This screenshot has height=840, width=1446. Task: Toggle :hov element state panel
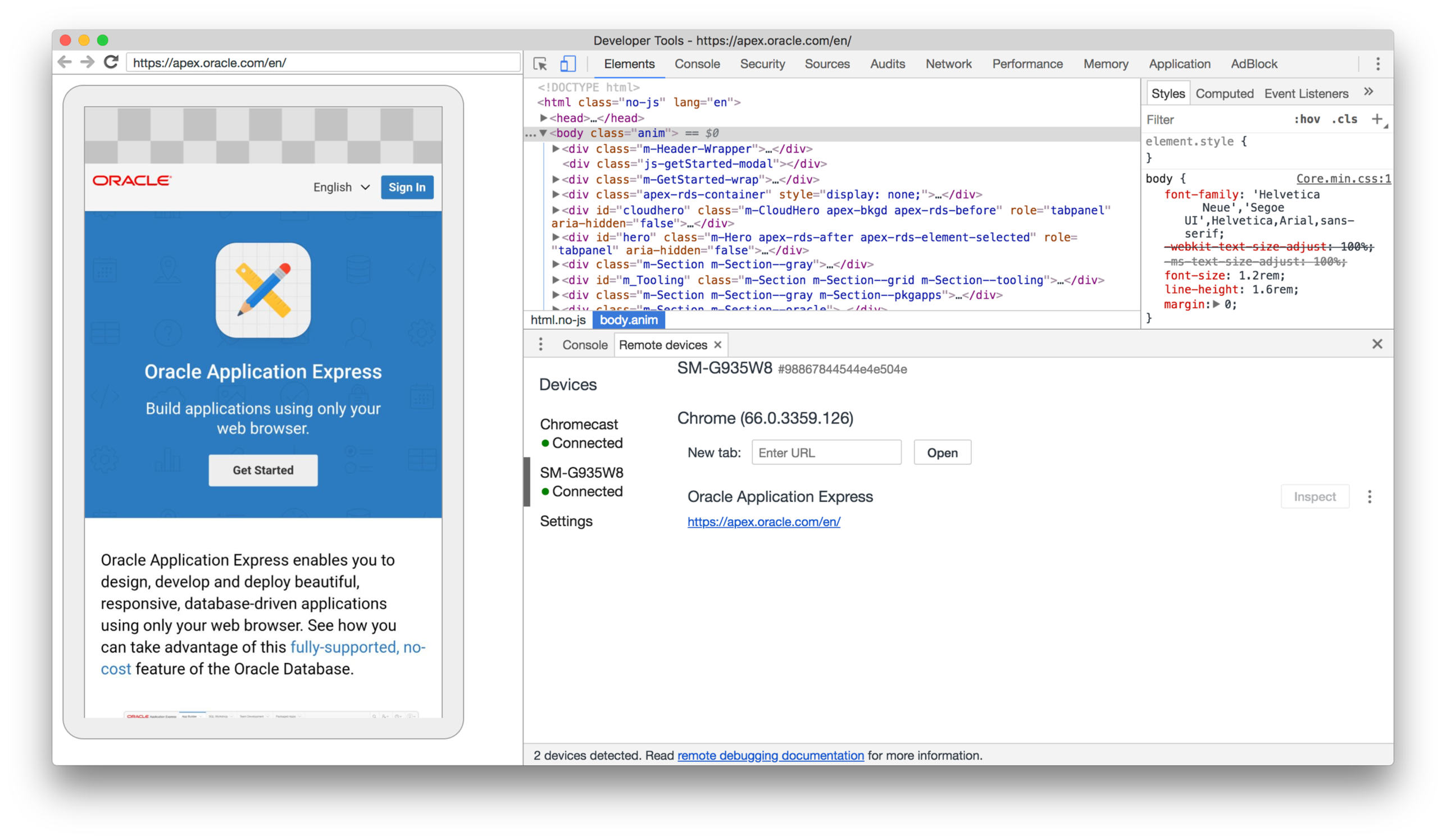point(1307,119)
